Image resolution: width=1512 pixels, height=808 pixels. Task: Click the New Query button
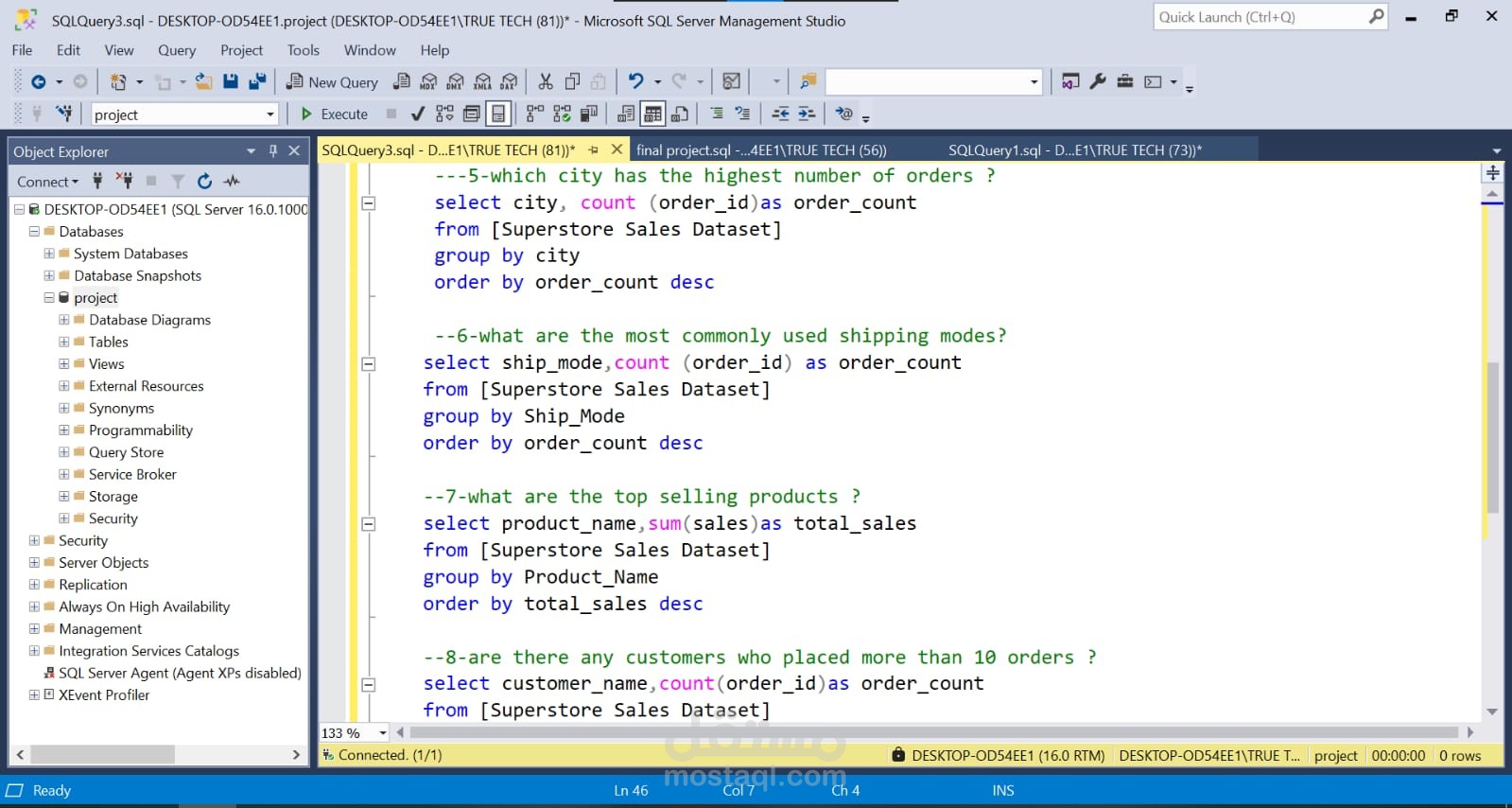[333, 82]
